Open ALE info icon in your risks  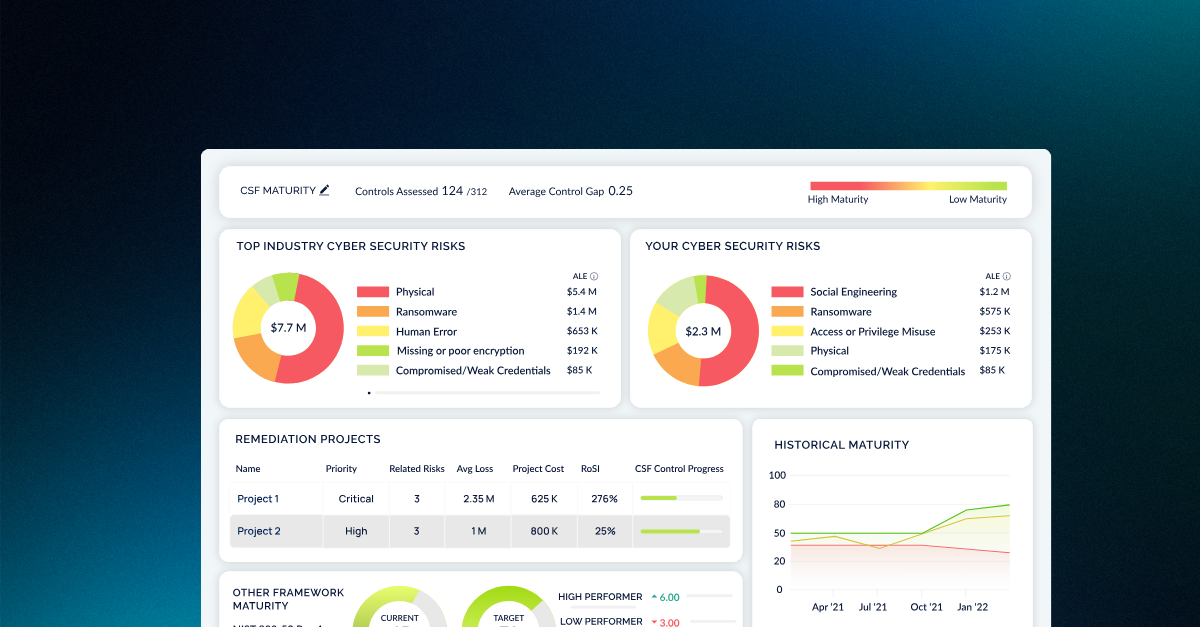point(1006,277)
